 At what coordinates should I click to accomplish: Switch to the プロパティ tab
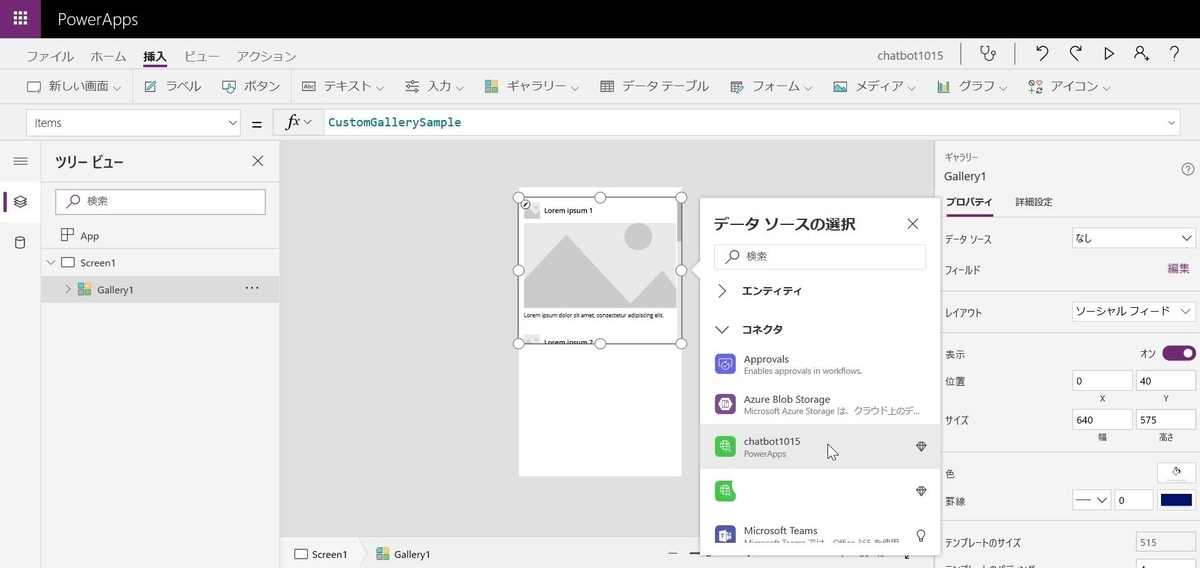tap(969, 202)
